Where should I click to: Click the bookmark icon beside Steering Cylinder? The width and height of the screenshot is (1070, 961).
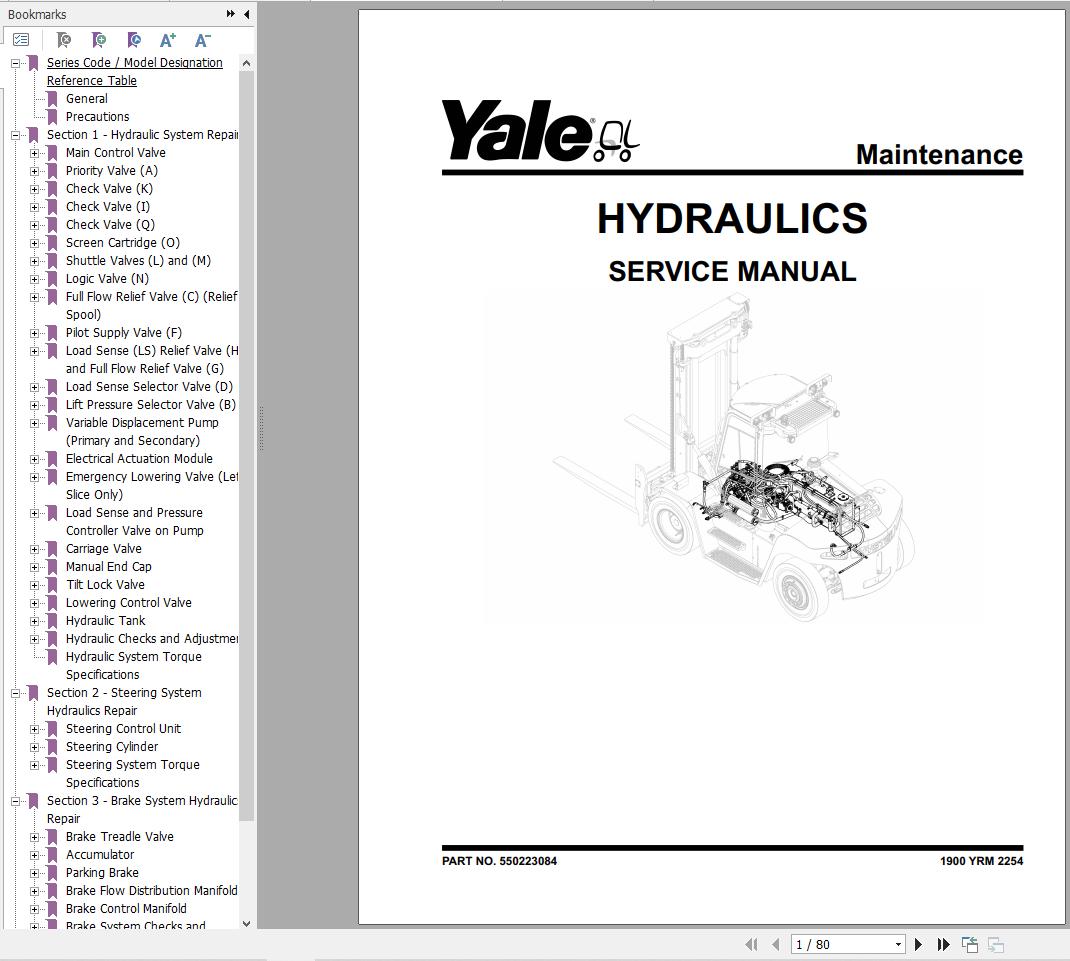(x=52, y=747)
